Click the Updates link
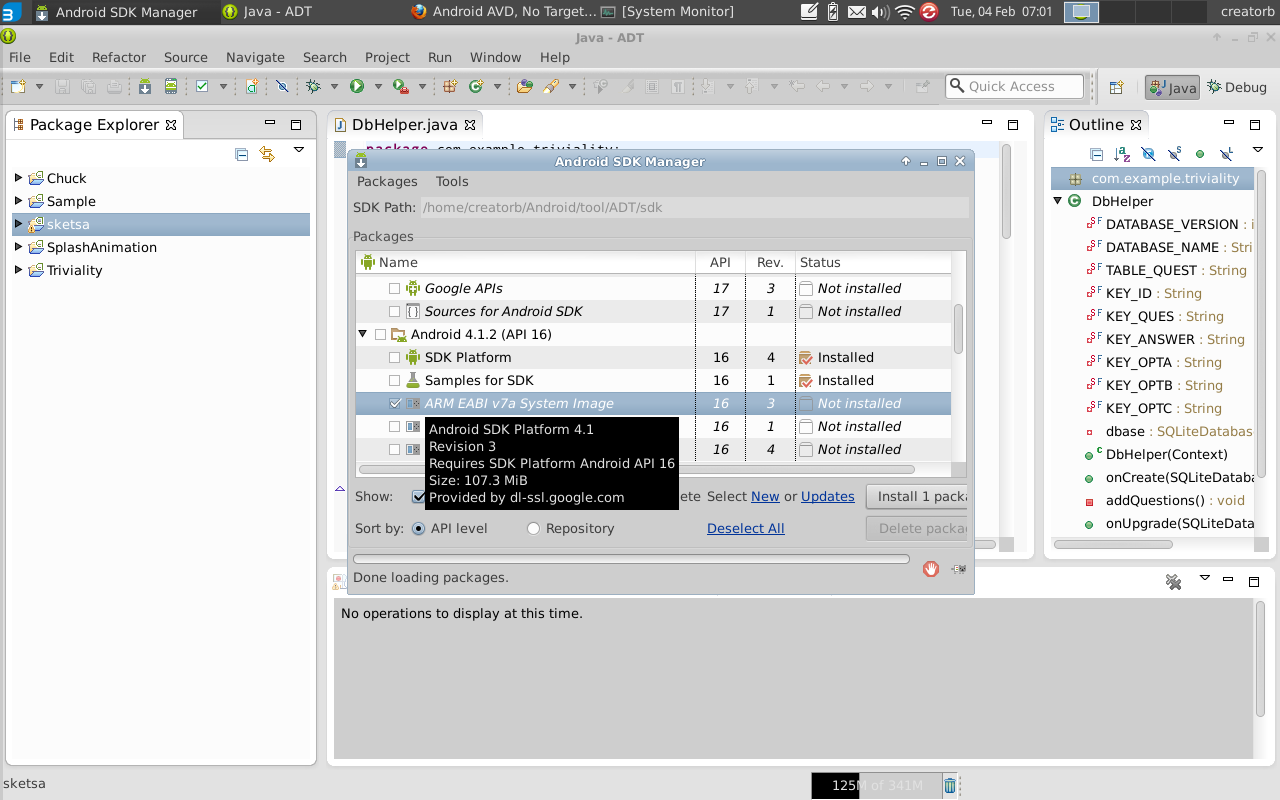The width and height of the screenshot is (1280, 800). coord(828,496)
